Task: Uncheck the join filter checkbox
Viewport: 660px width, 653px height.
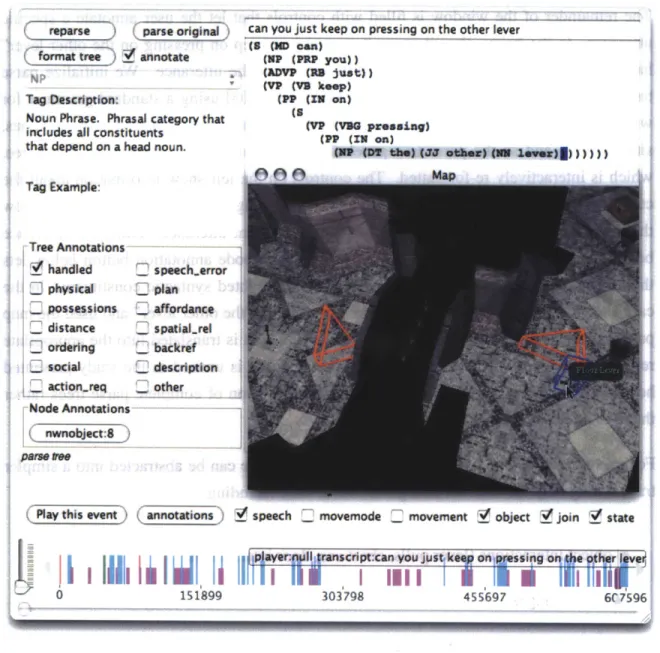Action: [546, 516]
